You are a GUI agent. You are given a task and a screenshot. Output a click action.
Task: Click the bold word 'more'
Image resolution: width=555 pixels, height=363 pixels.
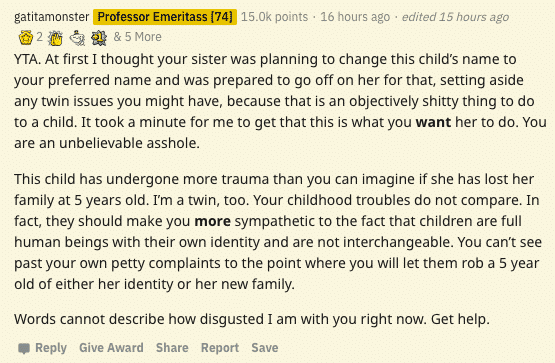213,221
